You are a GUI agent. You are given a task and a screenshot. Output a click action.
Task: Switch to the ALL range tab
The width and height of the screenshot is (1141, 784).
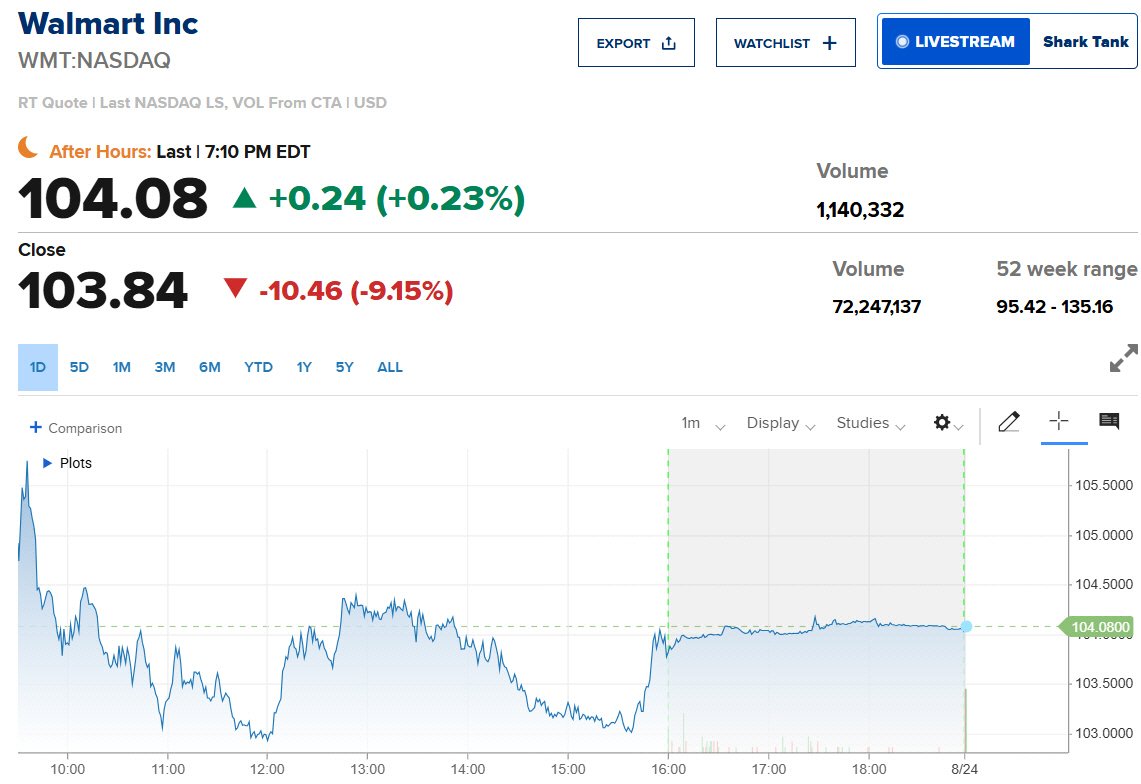[x=390, y=368]
